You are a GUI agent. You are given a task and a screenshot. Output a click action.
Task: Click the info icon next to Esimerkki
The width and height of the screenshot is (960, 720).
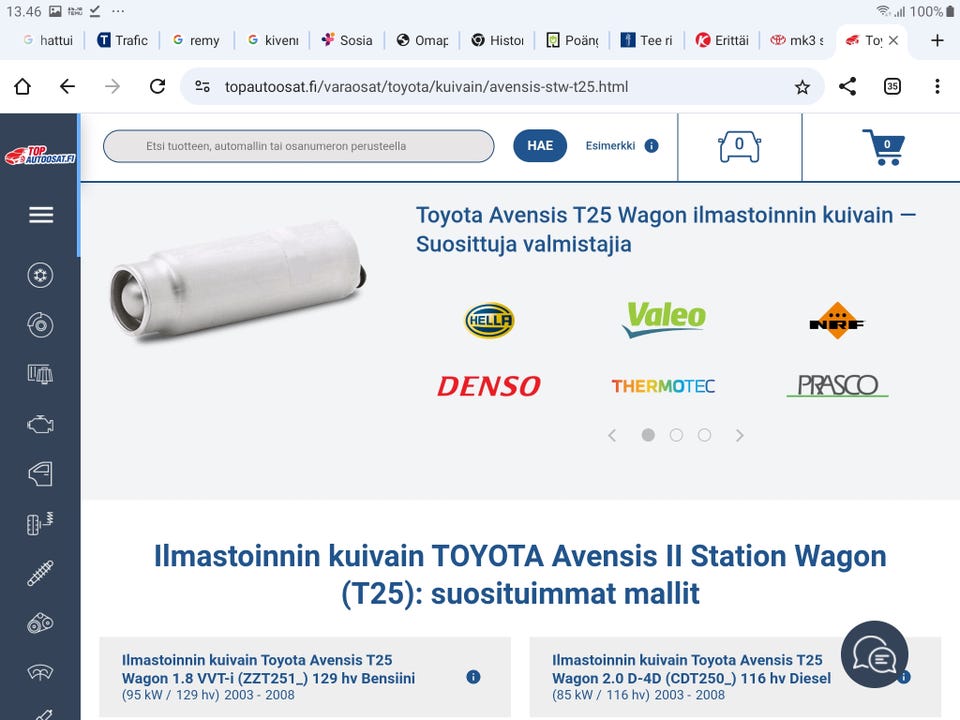click(x=651, y=146)
